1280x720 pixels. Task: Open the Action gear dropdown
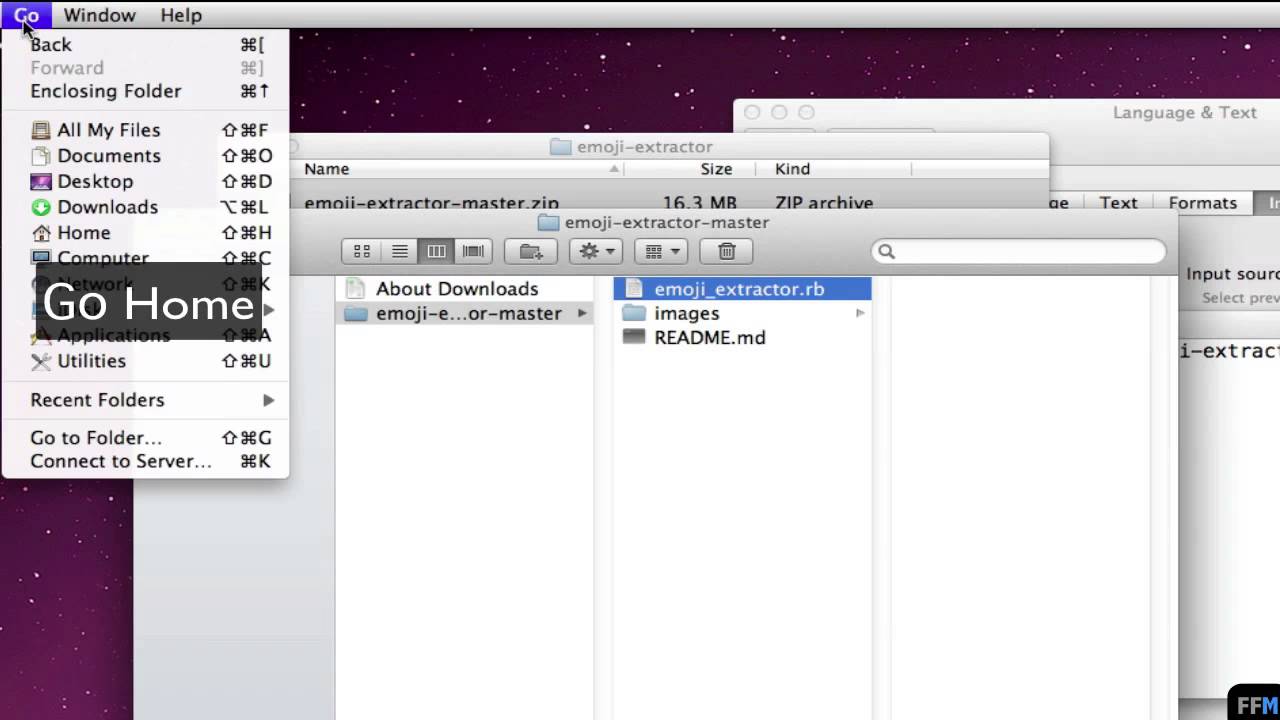point(596,251)
